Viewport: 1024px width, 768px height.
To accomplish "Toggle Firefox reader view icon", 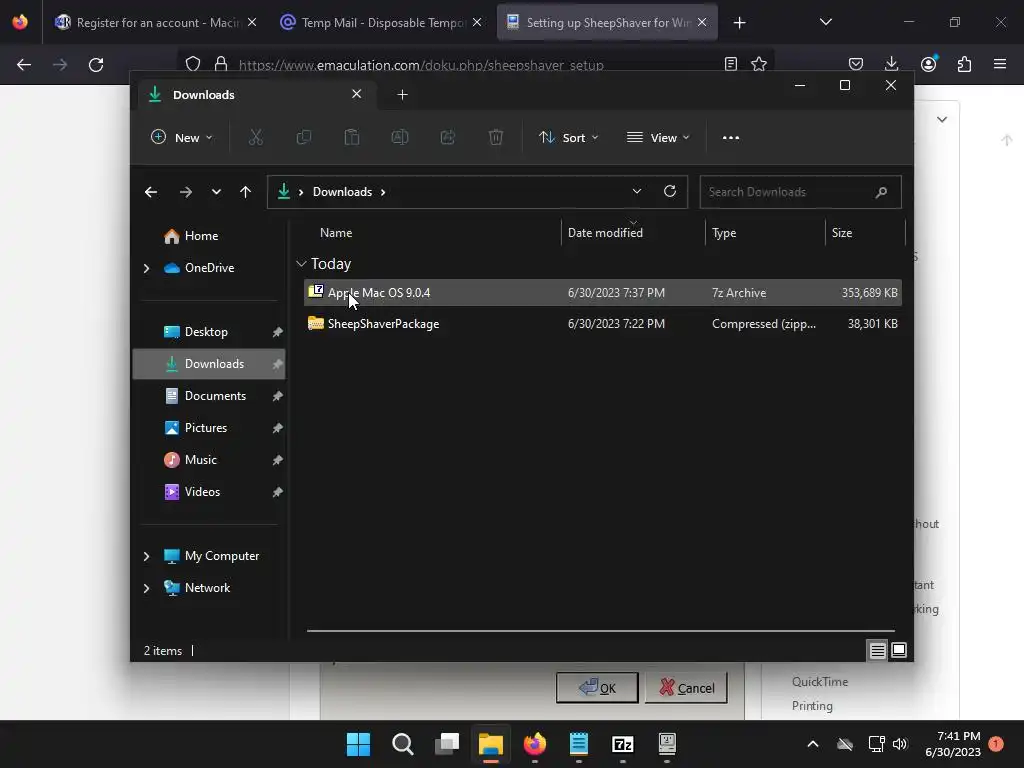I will [x=731, y=64].
